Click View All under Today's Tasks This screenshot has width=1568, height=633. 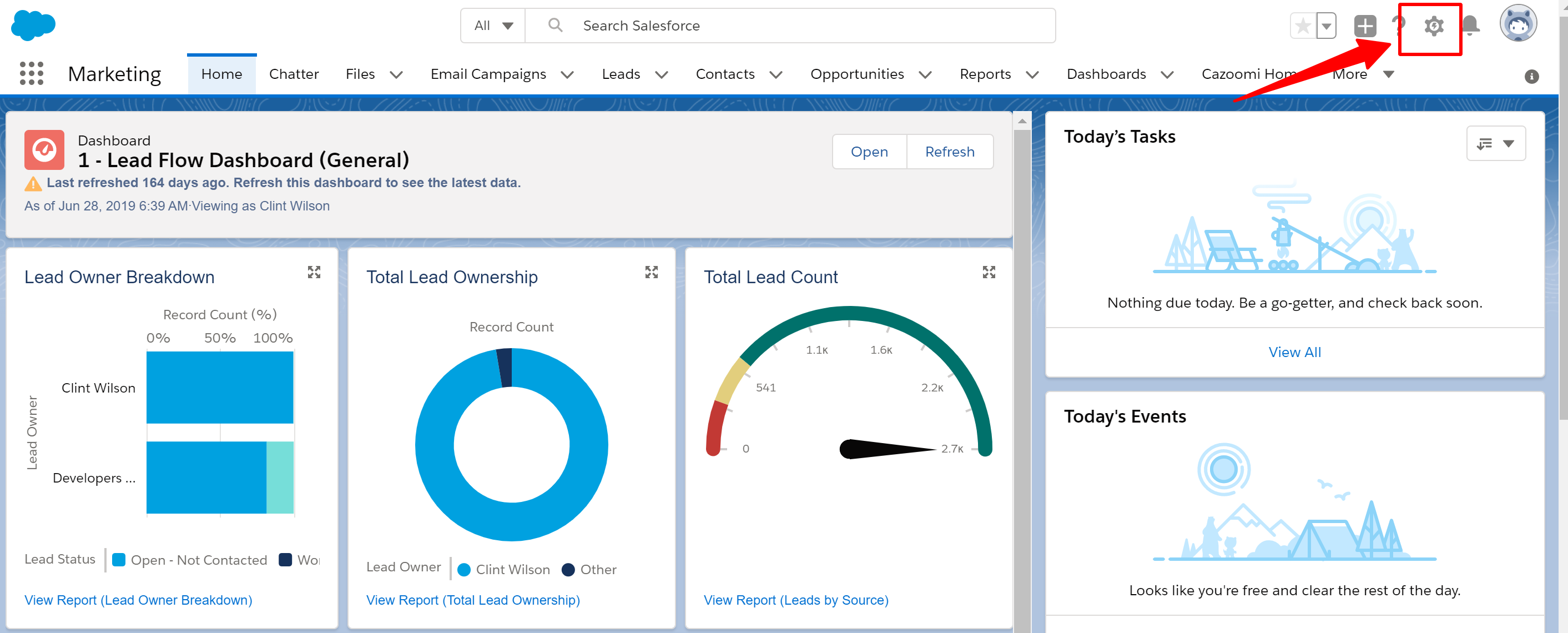1294,353
